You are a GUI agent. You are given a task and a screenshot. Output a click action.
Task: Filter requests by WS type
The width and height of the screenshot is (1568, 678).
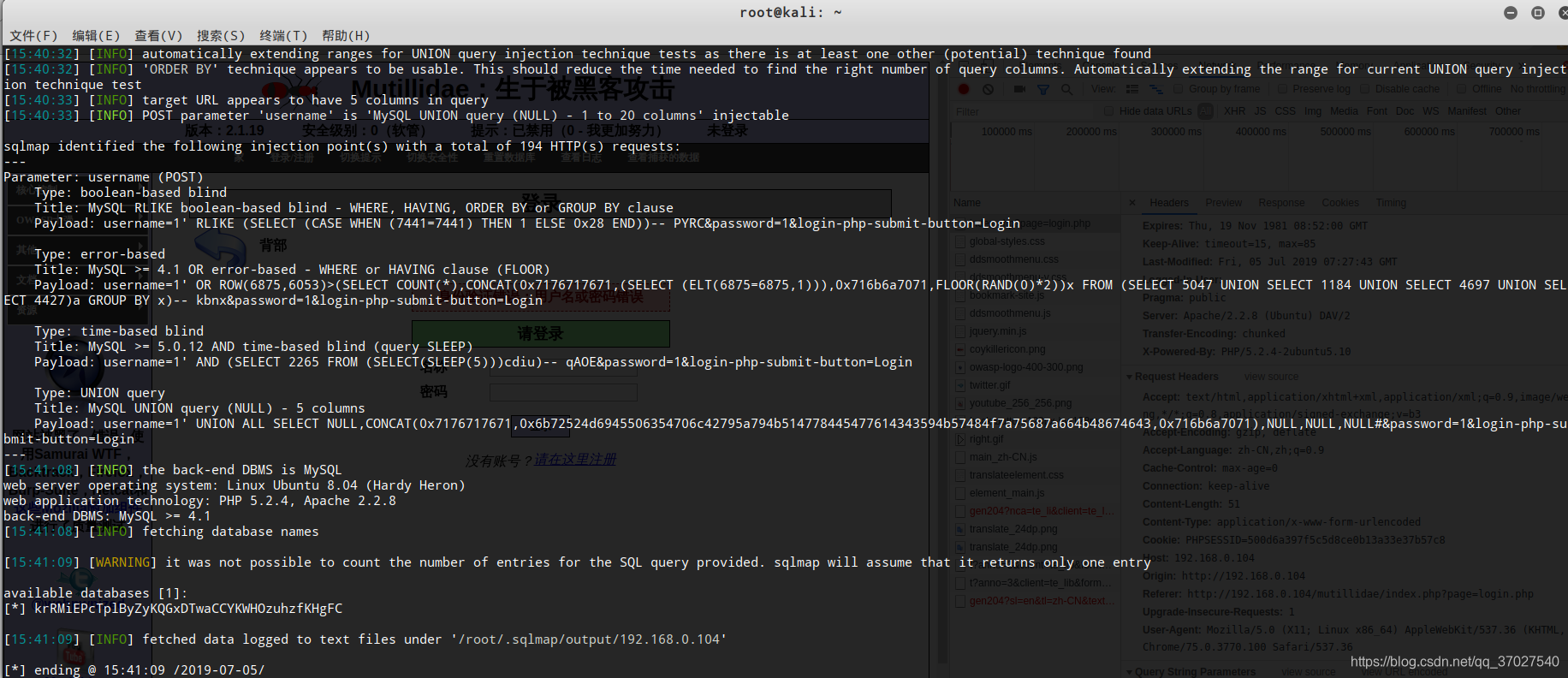point(1431,111)
